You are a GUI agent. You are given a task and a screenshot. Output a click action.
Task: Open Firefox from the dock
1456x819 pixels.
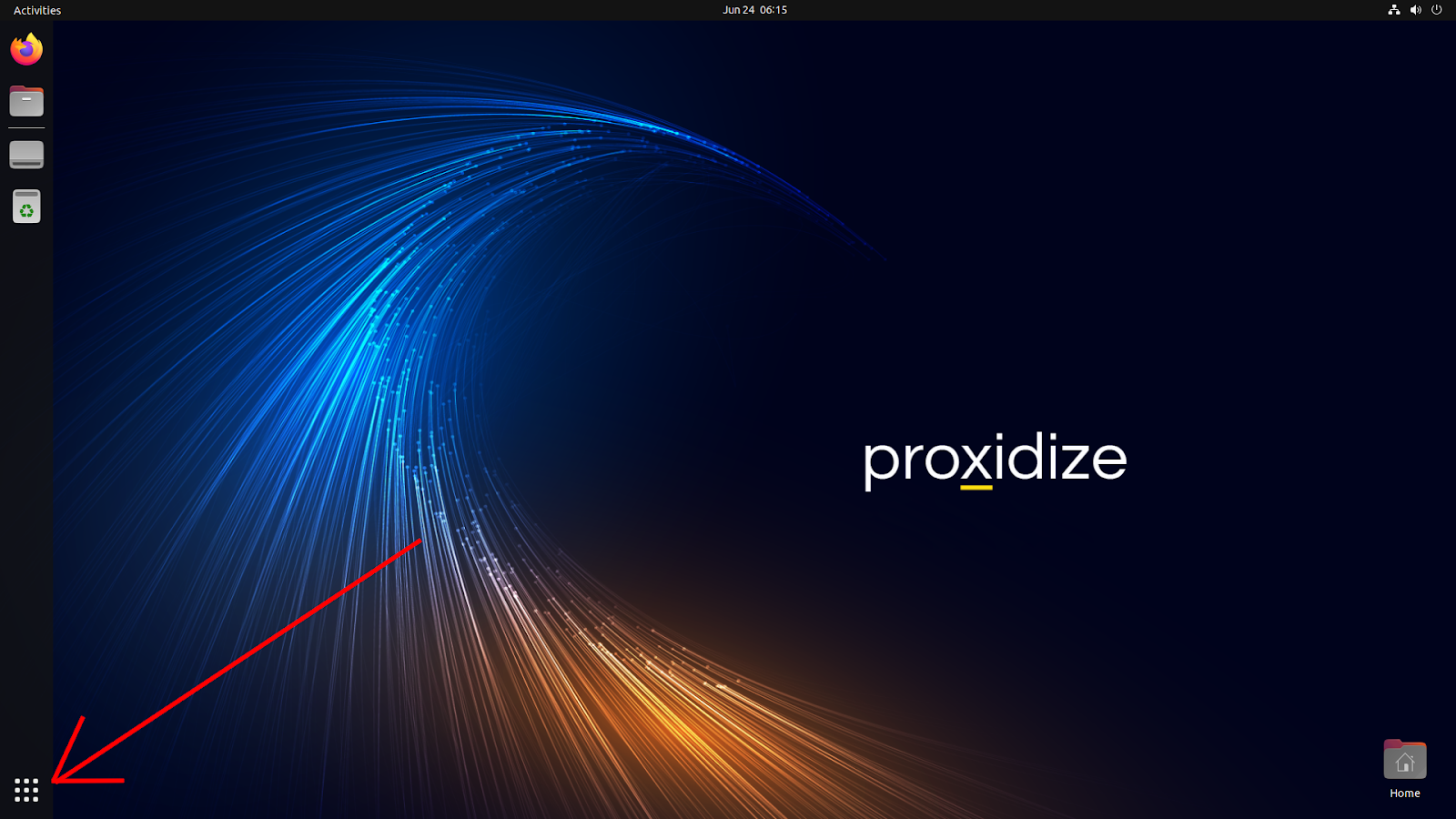26,49
